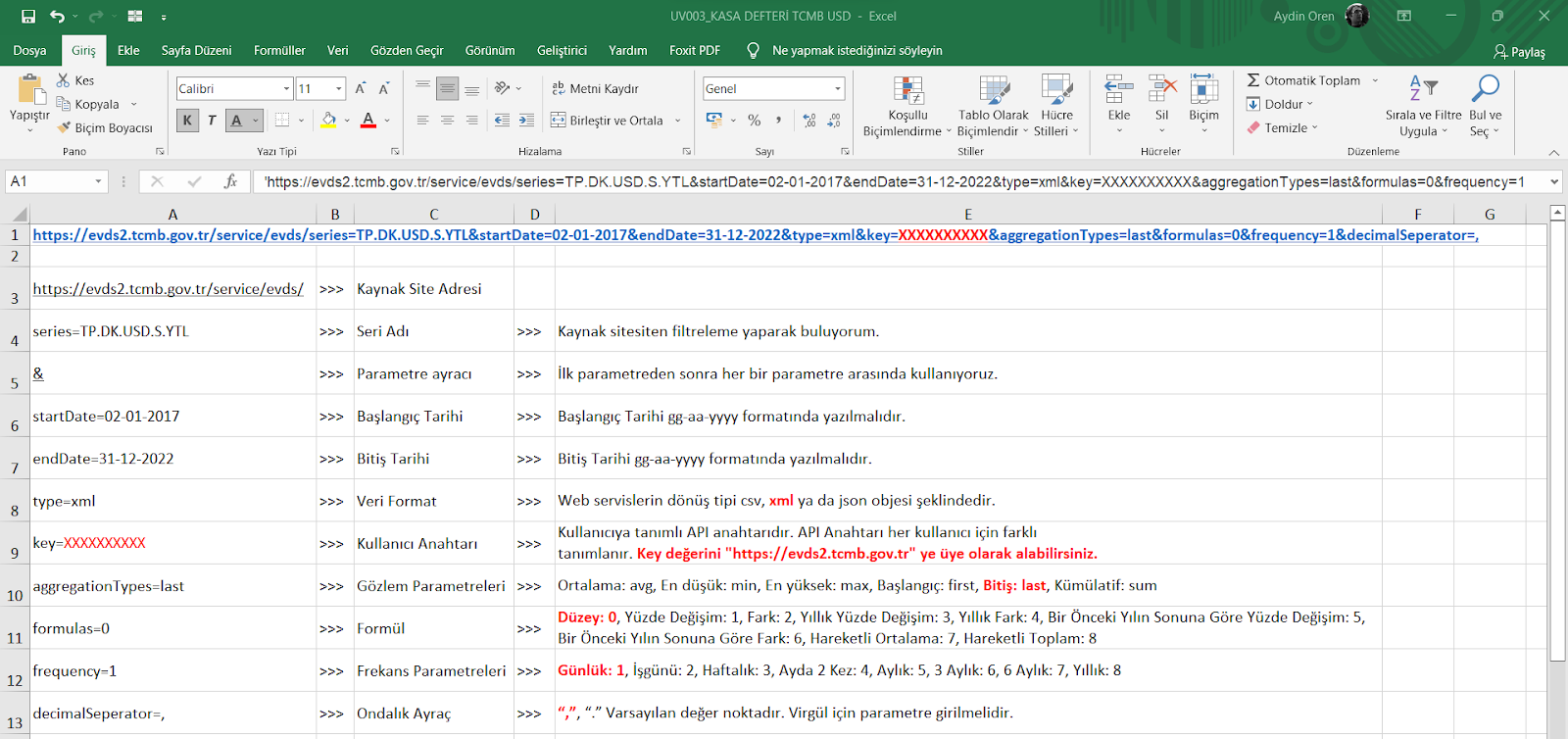Click the Delete cells (Sil) icon
This screenshot has height=739, width=1568.
(1162, 89)
